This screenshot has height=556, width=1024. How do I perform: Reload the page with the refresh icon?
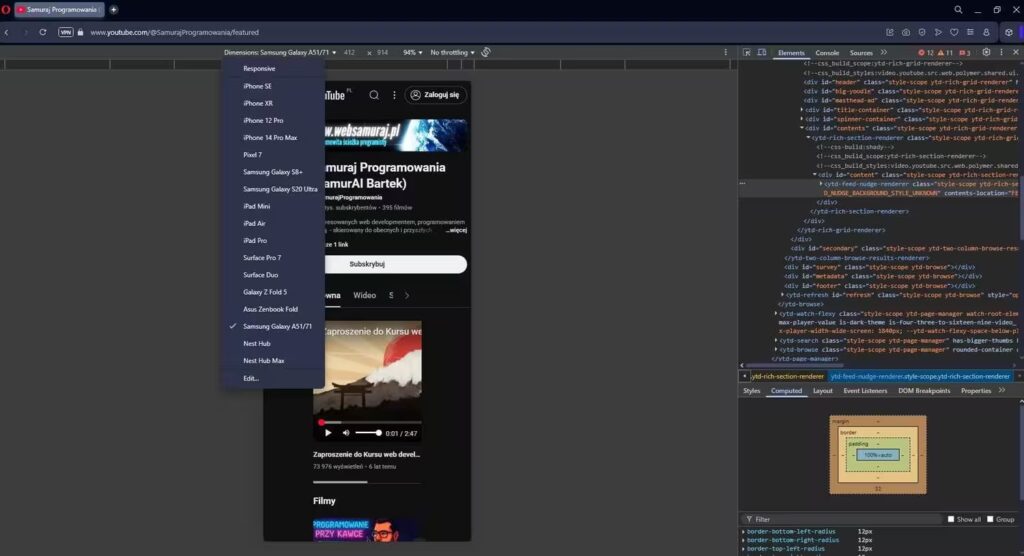42,32
